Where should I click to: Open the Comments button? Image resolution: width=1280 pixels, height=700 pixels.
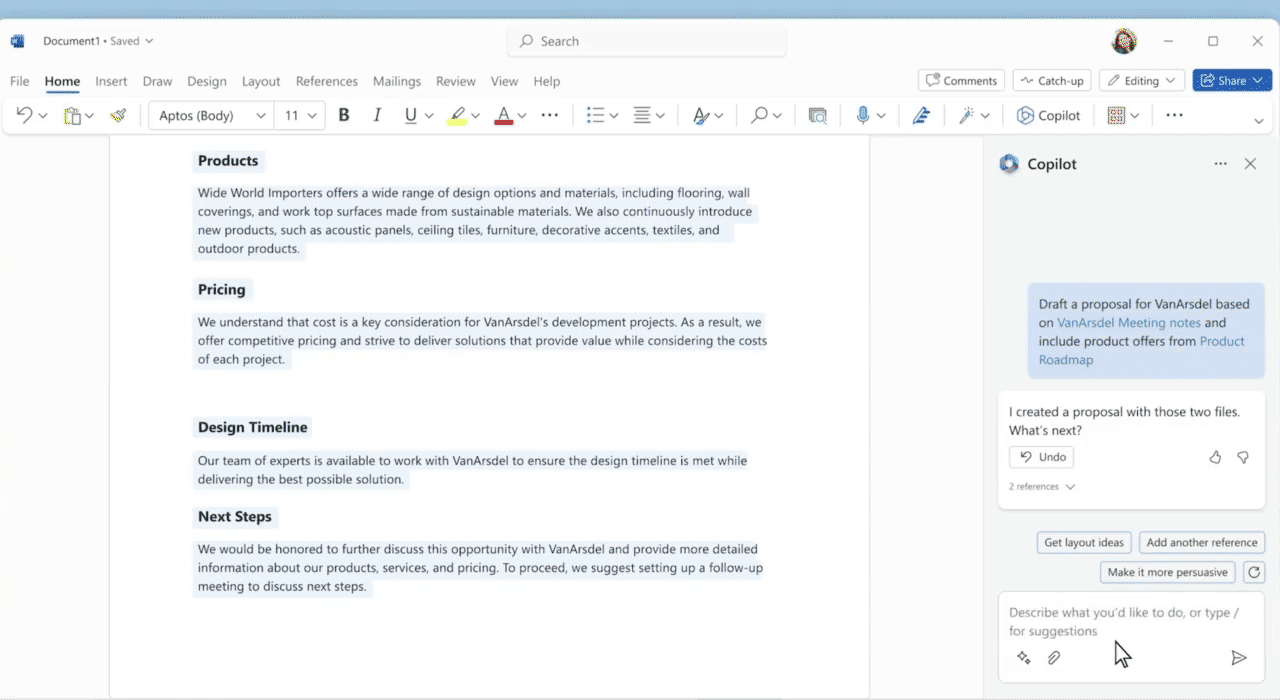[x=961, y=80]
